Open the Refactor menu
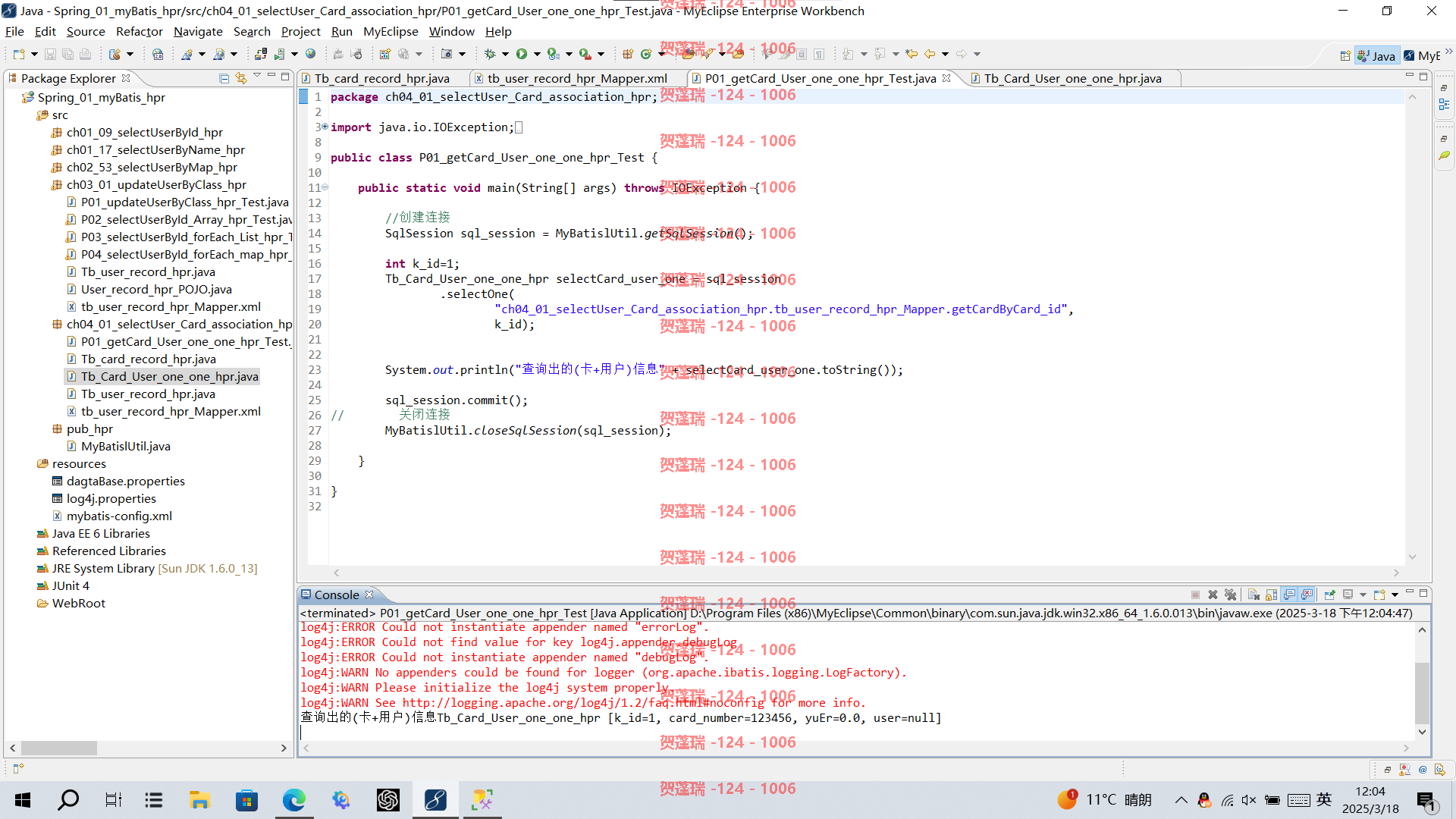 click(140, 31)
